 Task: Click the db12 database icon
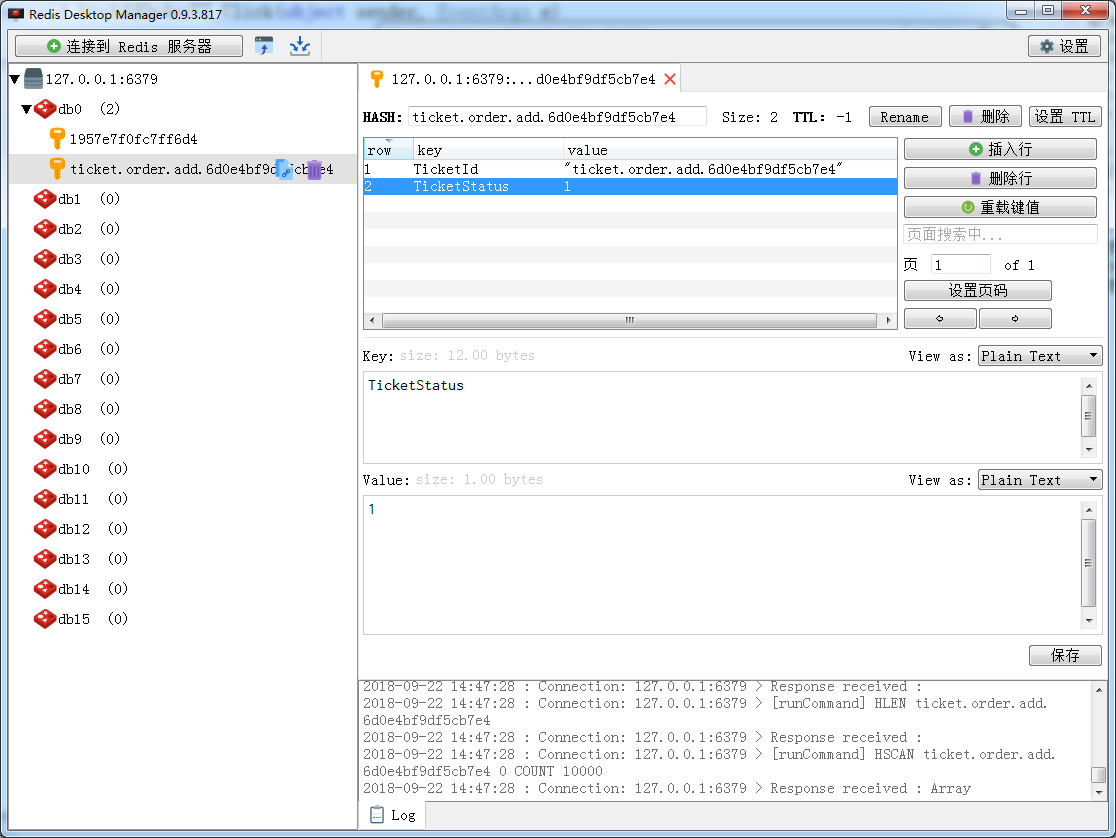pyautogui.click(x=45, y=528)
